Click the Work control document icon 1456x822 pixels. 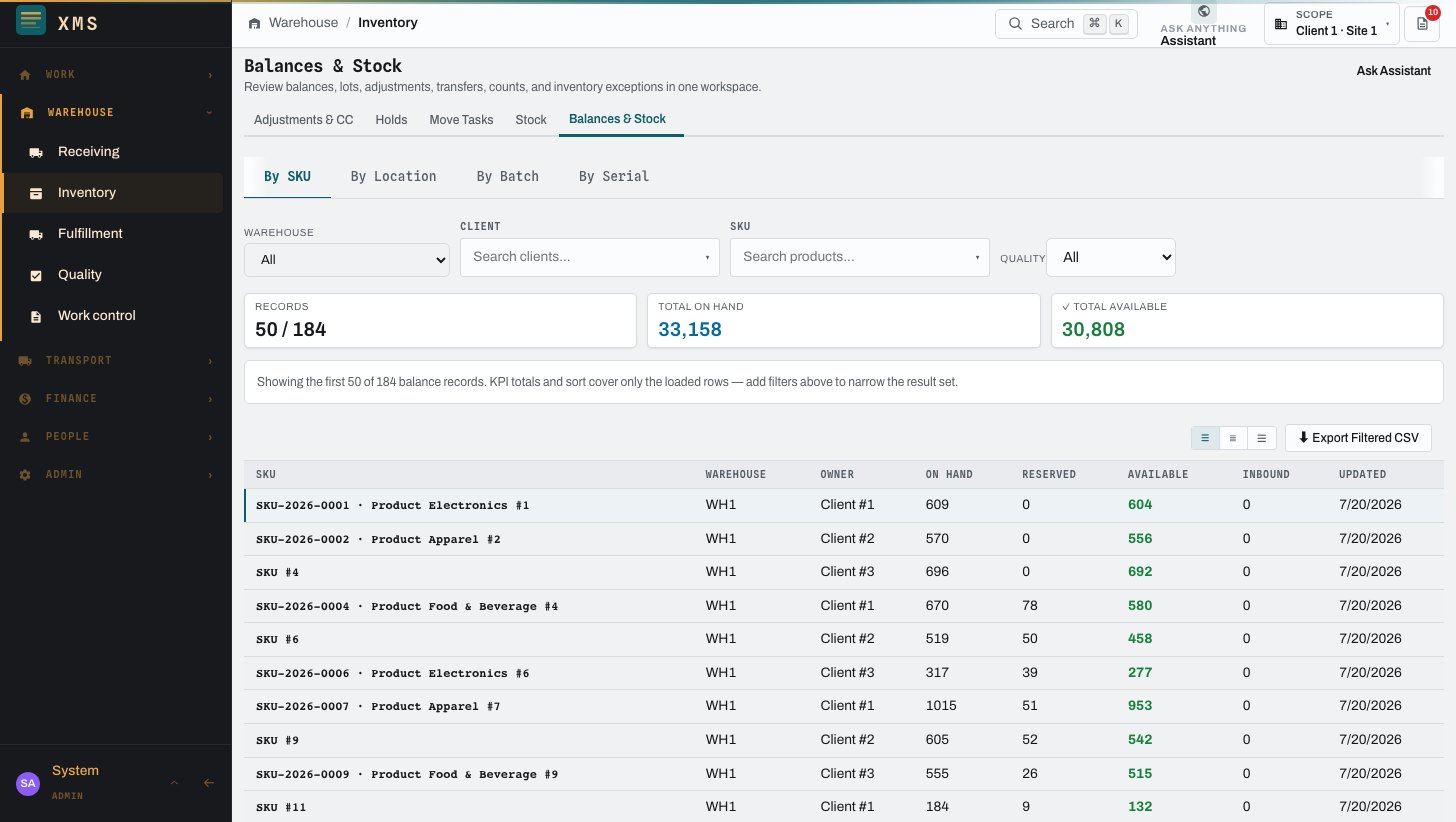point(36,316)
